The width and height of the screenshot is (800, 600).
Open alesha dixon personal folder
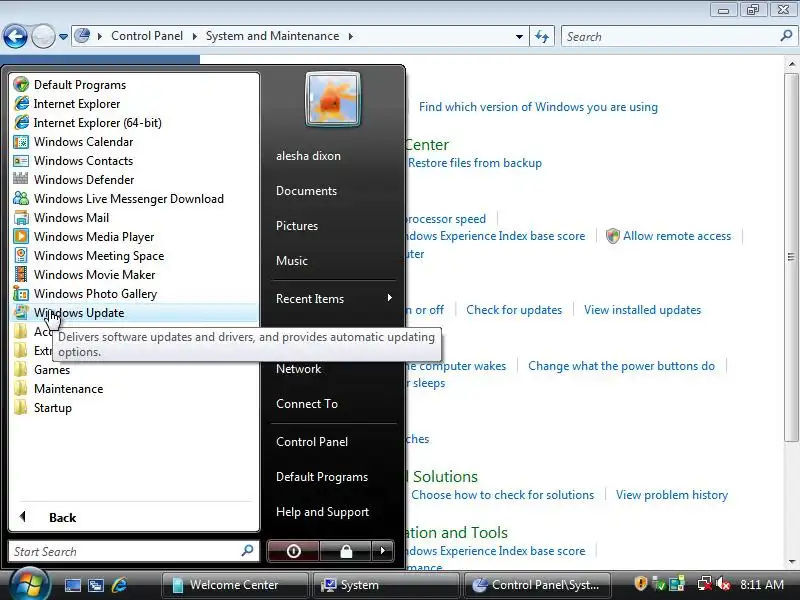click(x=308, y=156)
